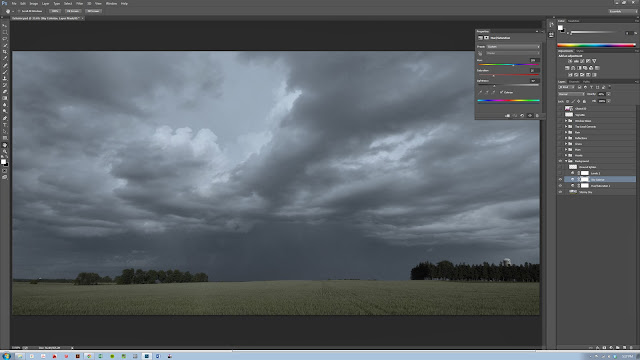Select the Lasso tool in the toolbar
640x360 pixels.
click(4, 39)
